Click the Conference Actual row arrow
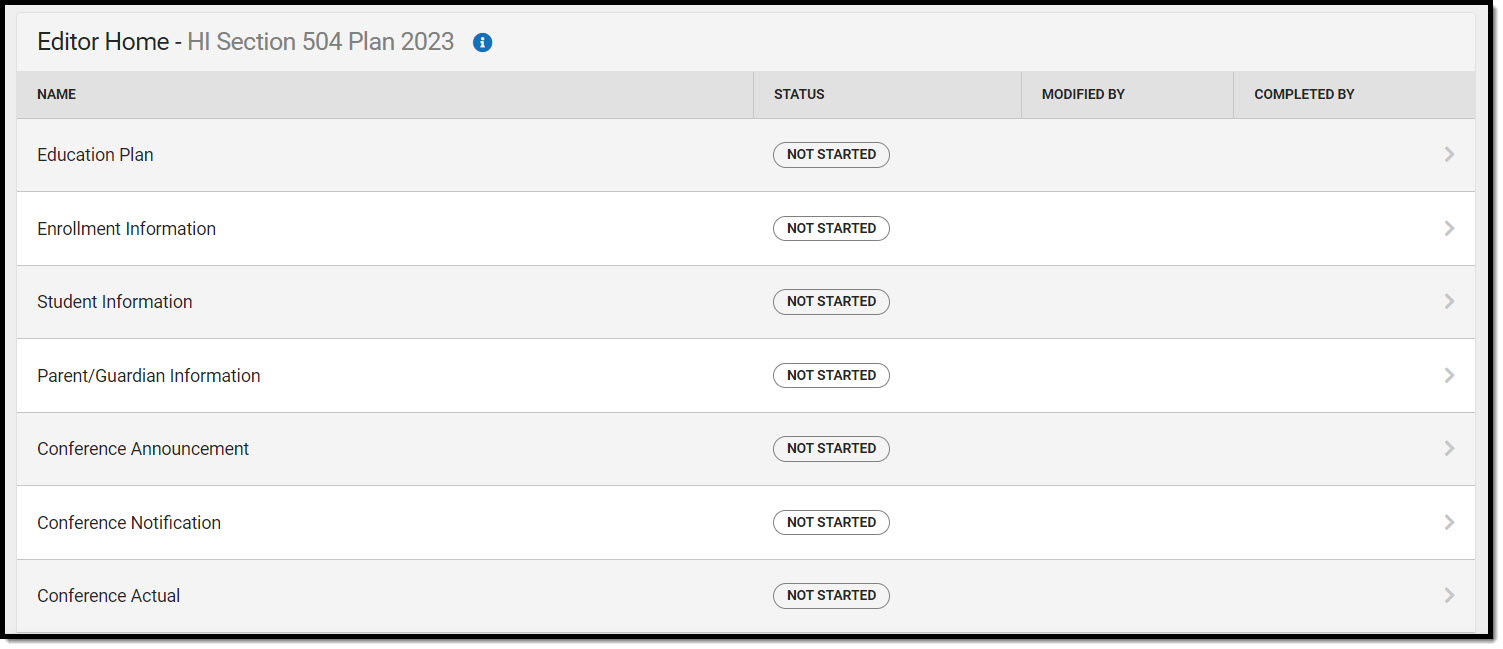The height and width of the screenshot is (649, 1503). 1449,596
